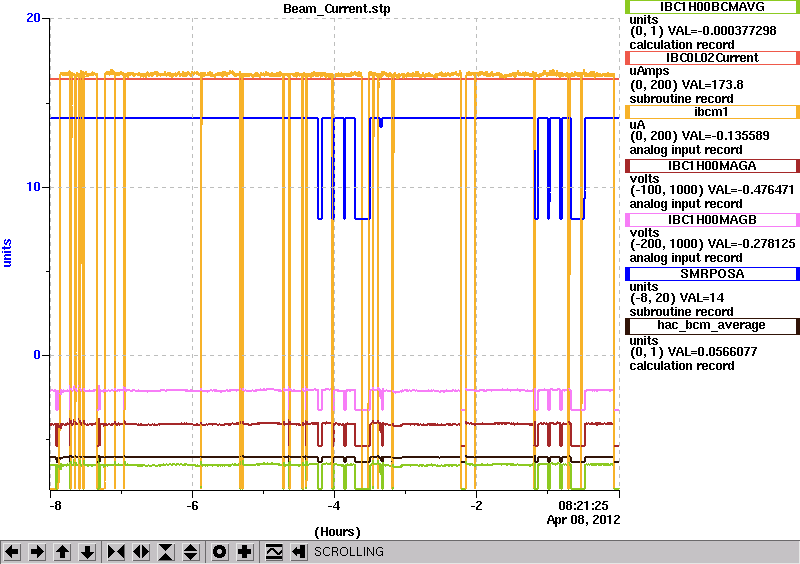Screen dimensions: 800x564
Task: Click the -4 x-axis tick label
Action: click(334, 506)
